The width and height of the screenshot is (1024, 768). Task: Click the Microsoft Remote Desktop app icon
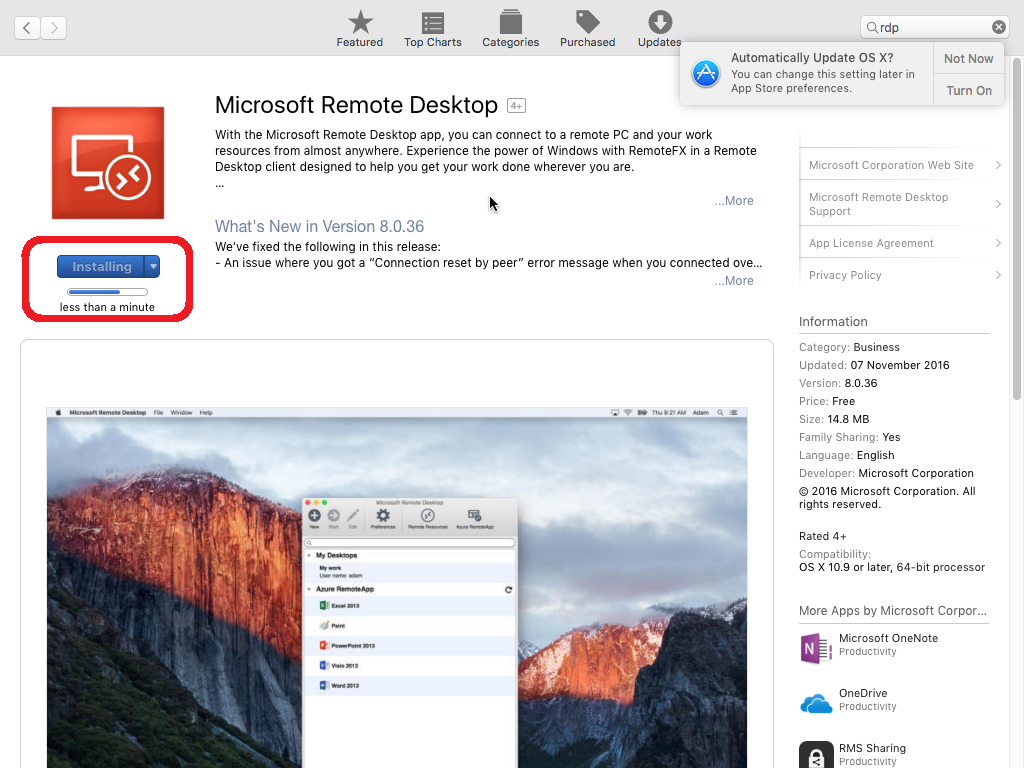[x=108, y=163]
